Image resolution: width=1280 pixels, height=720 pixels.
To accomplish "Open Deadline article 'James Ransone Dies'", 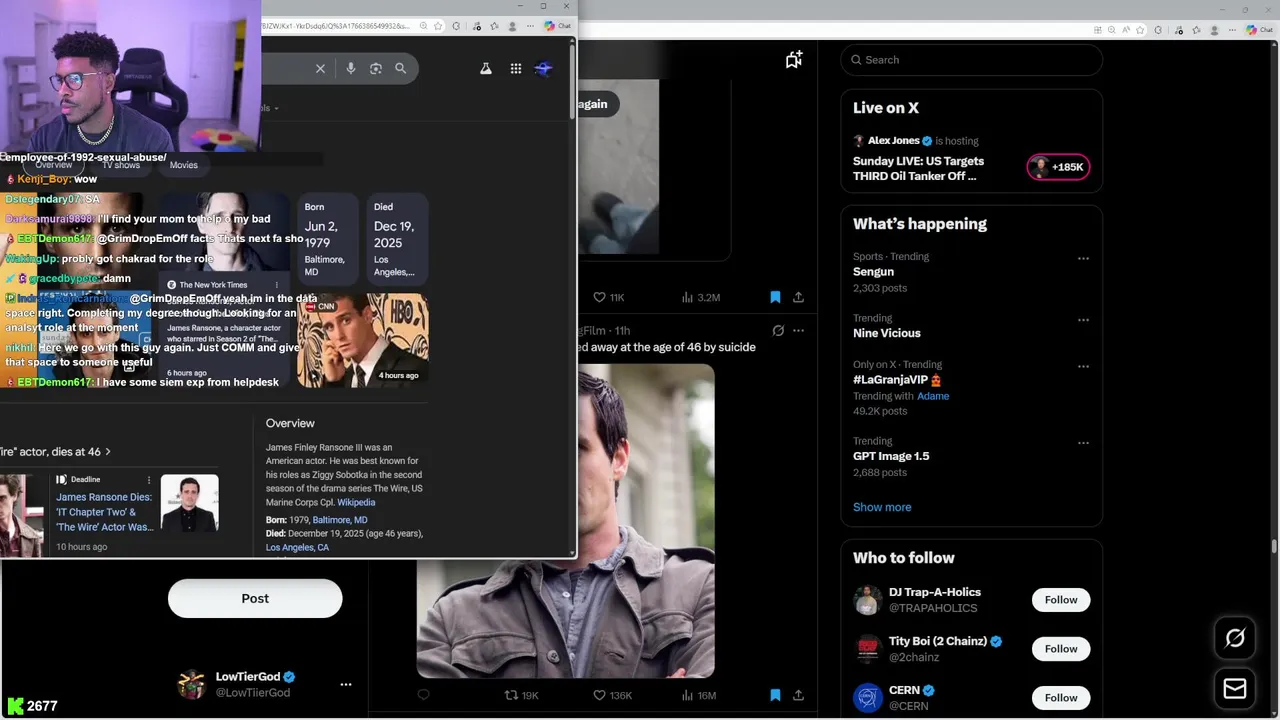I will click(105, 512).
